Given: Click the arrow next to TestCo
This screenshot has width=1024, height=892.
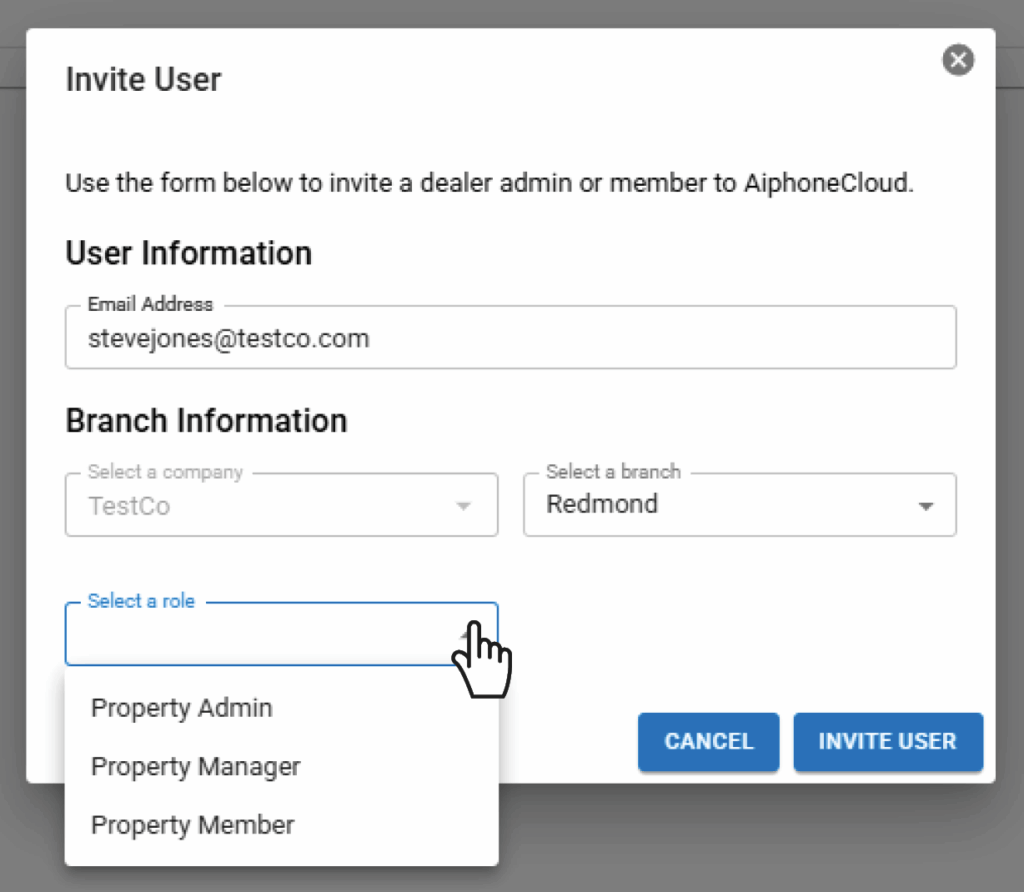Looking at the screenshot, I should [463, 506].
